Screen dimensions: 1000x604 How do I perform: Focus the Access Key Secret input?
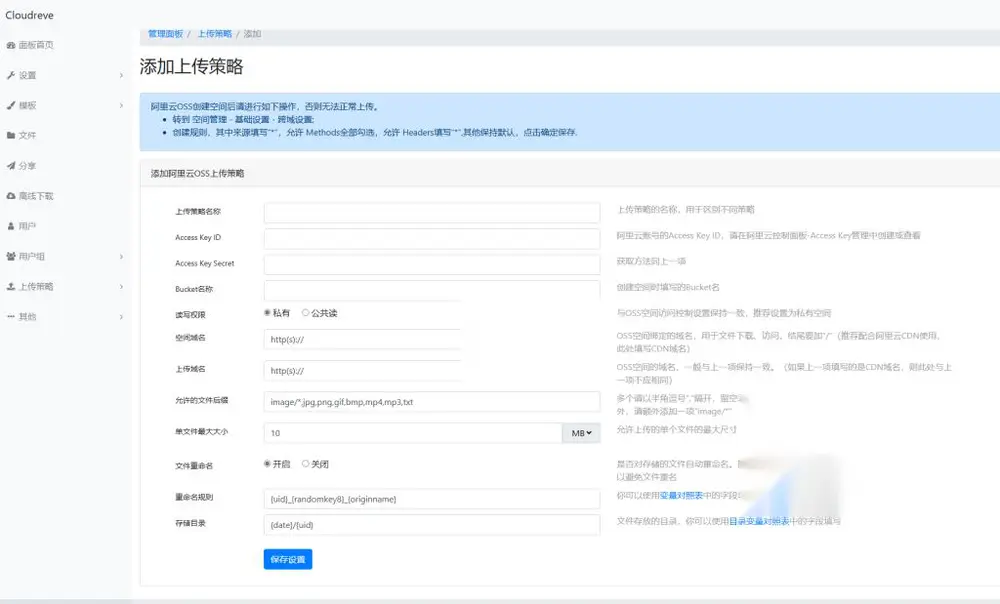click(x=432, y=264)
